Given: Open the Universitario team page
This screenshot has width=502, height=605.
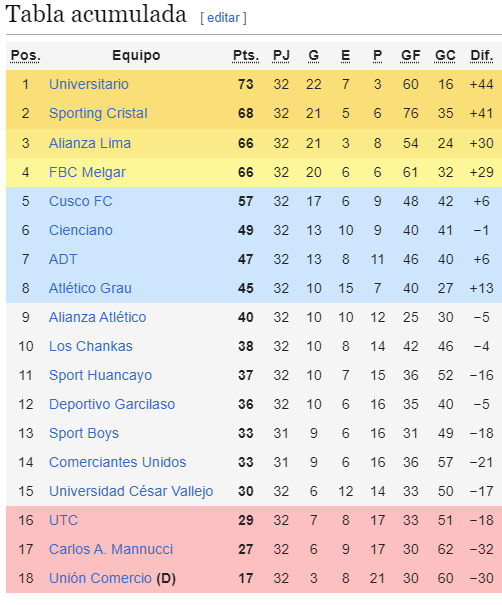Looking at the screenshot, I should tap(89, 84).
